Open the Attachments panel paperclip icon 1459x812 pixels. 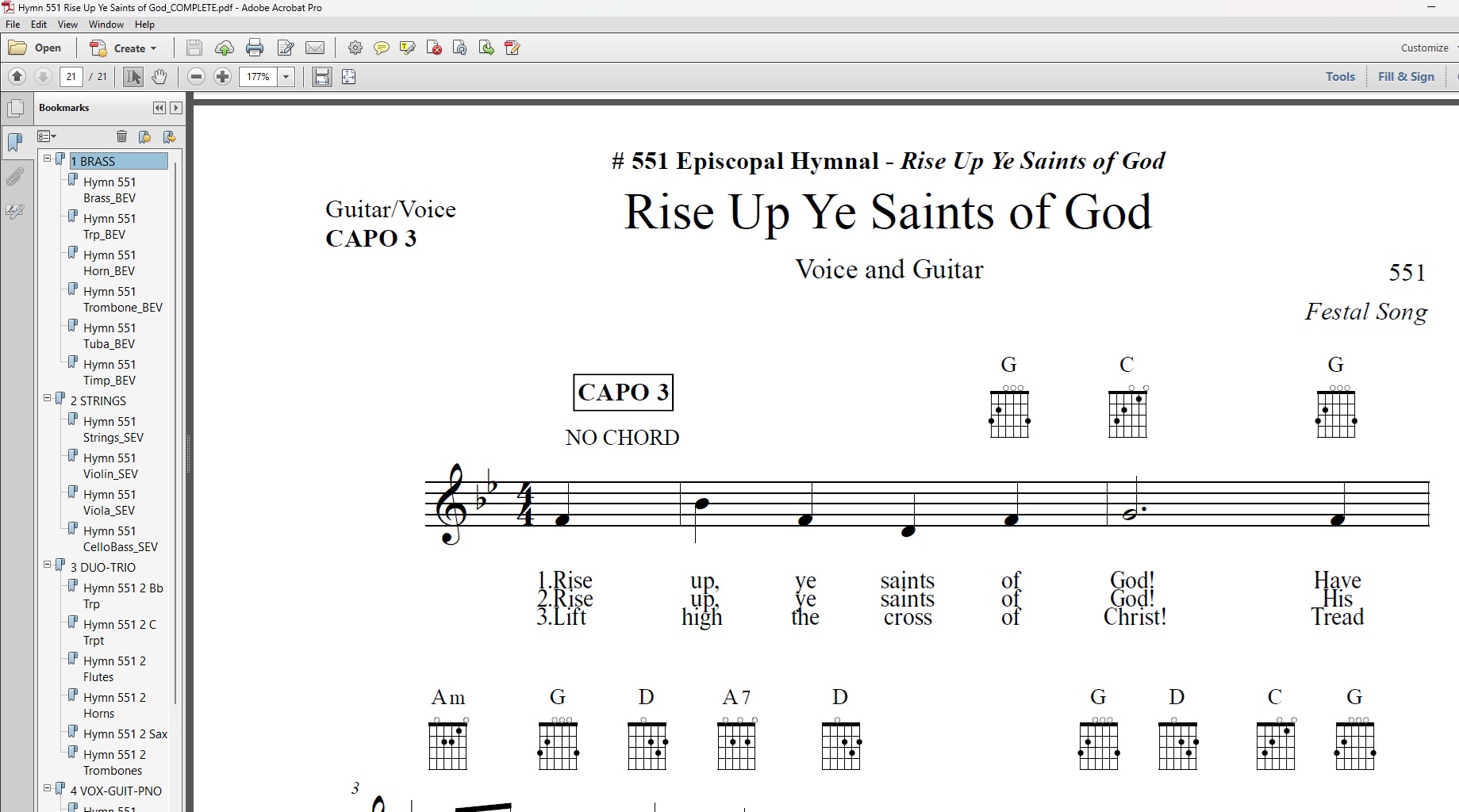pyautogui.click(x=15, y=177)
